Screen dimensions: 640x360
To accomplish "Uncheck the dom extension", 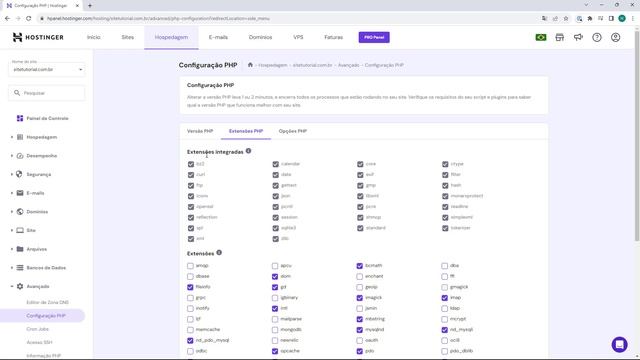I will [275, 276].
